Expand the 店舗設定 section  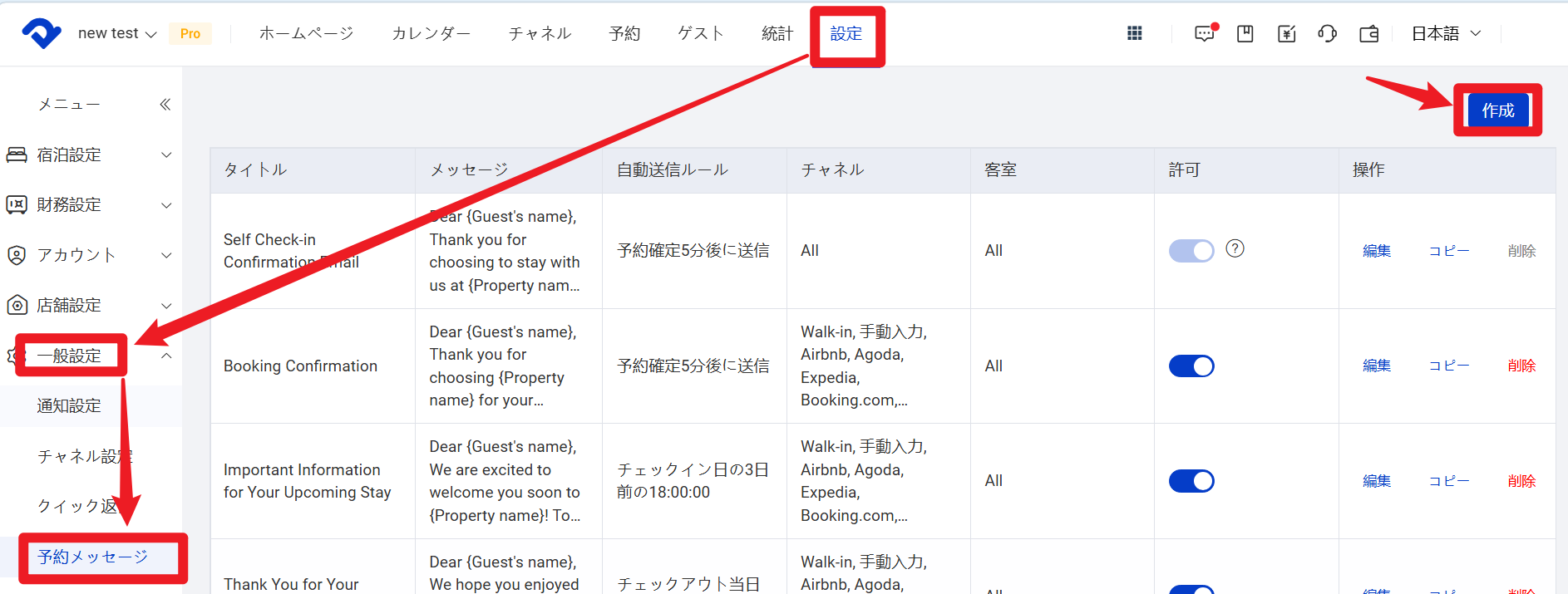166,306
